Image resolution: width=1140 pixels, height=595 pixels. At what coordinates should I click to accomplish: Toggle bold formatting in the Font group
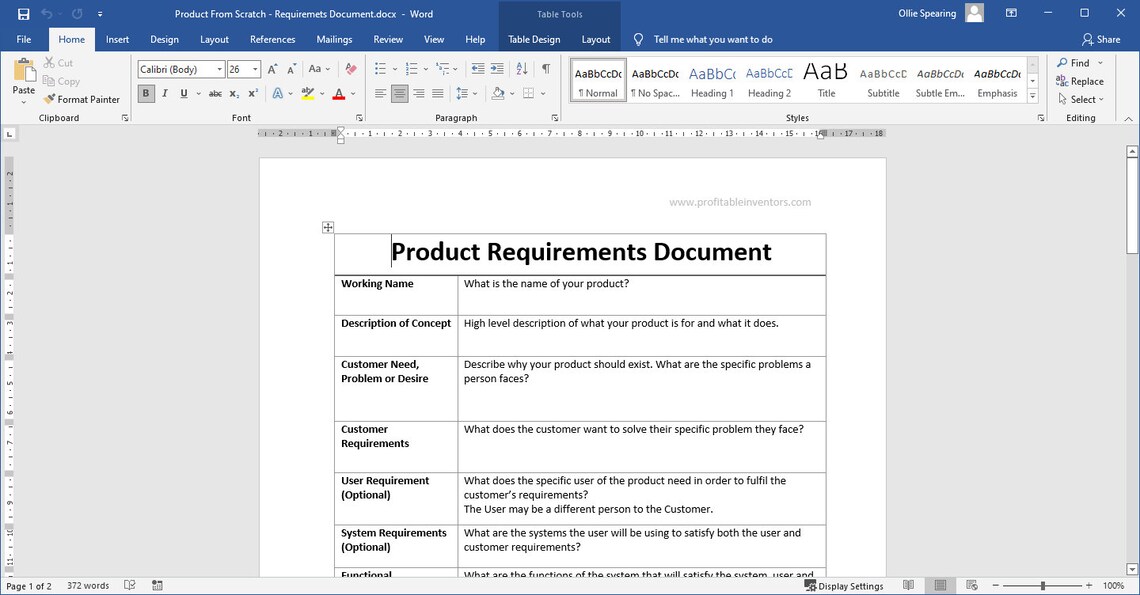pos(145,92)
